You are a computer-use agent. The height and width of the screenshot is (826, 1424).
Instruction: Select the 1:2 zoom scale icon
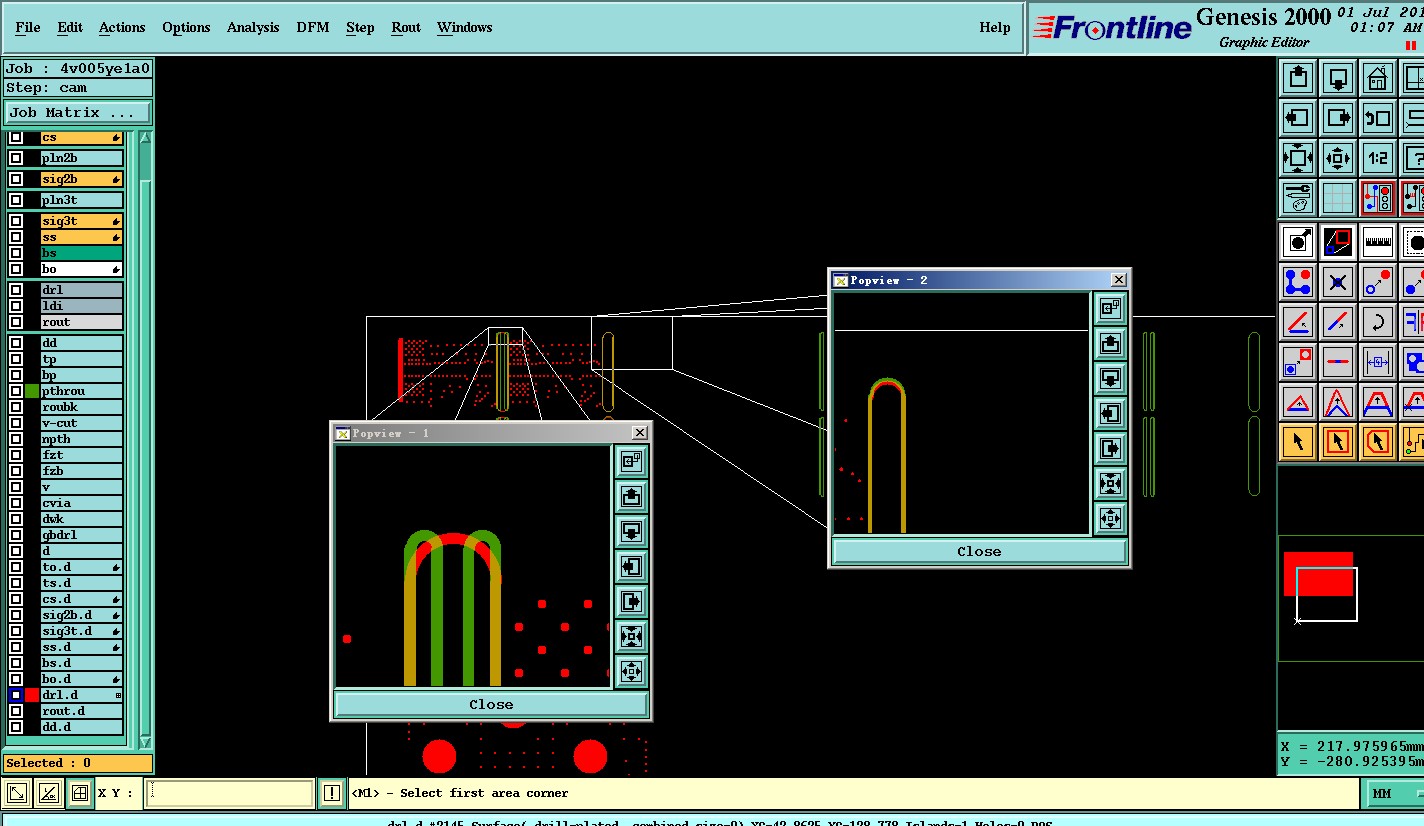coord(1378,158)
